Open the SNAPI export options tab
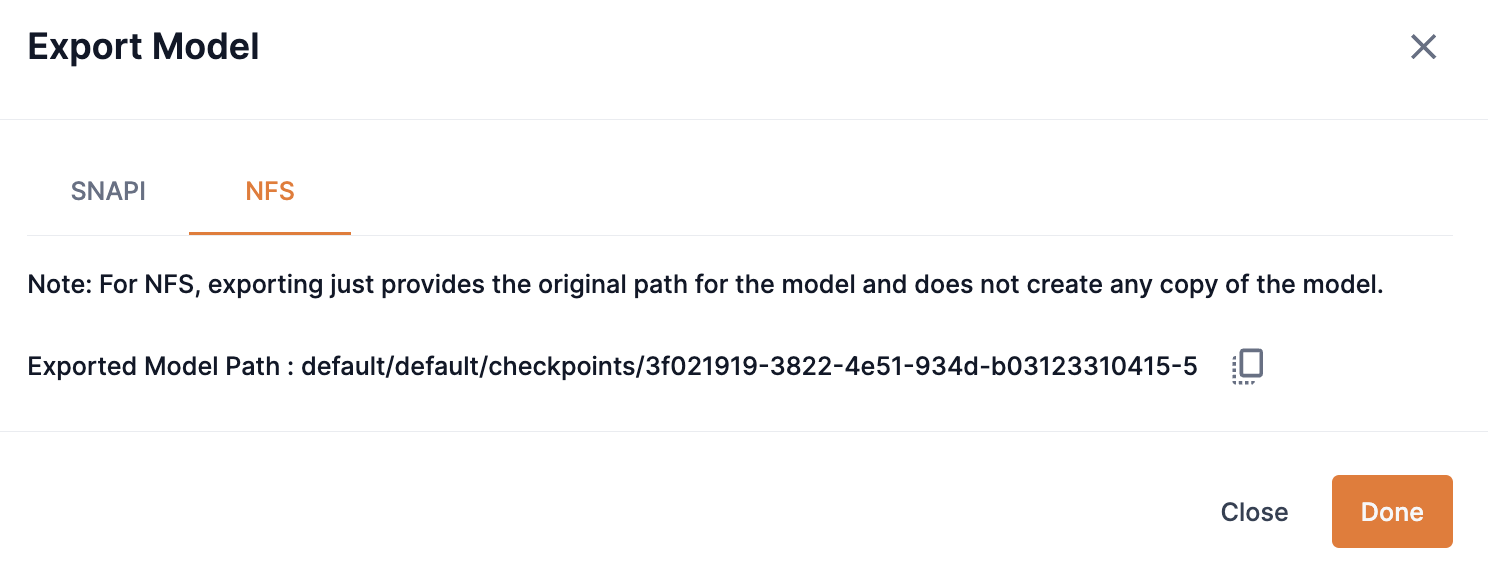Image resolution: width=1488 pixels, height=576 pixels. click(107, 191)
